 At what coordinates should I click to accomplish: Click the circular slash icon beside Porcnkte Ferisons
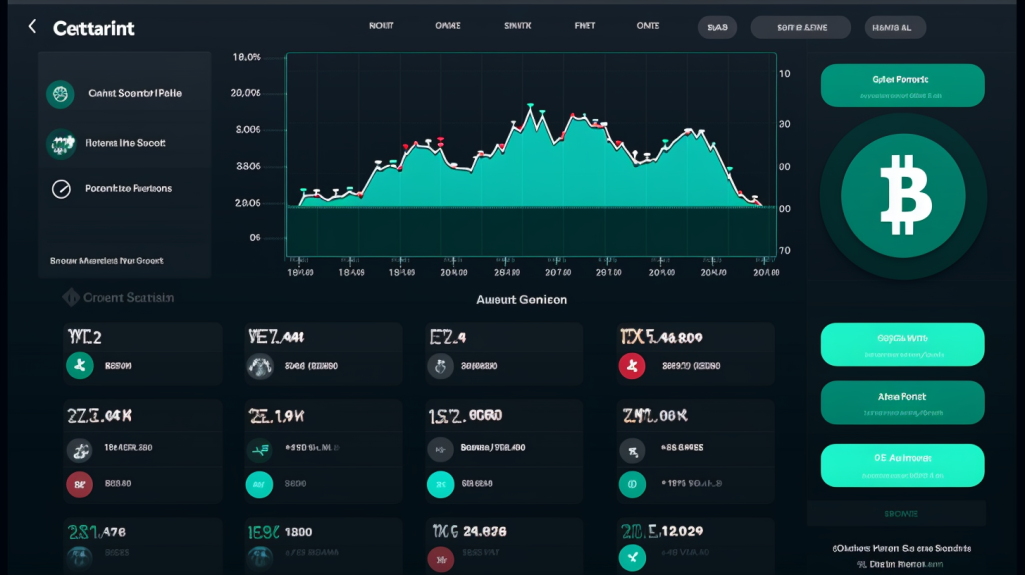(x=61, y=188)
